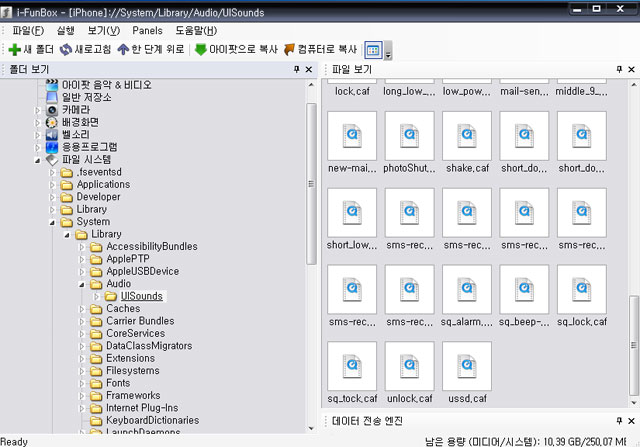Open the Panels menu
This screenshot has height=447, width=640.
coord(147,31)
